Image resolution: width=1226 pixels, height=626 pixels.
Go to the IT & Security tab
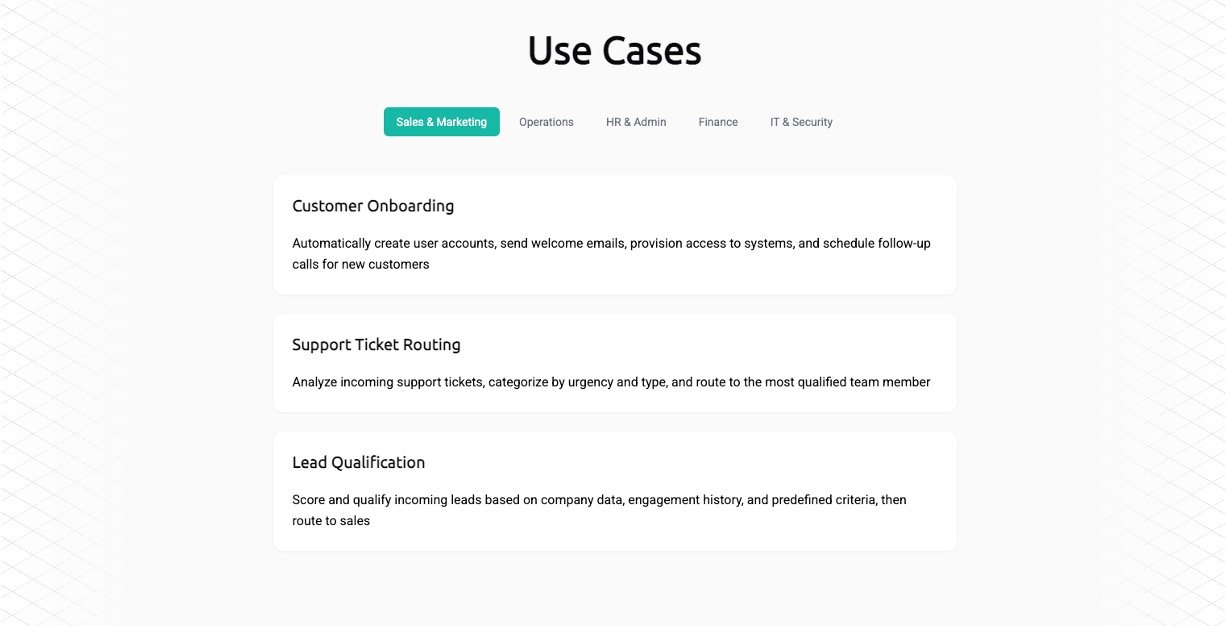(801, 122)
